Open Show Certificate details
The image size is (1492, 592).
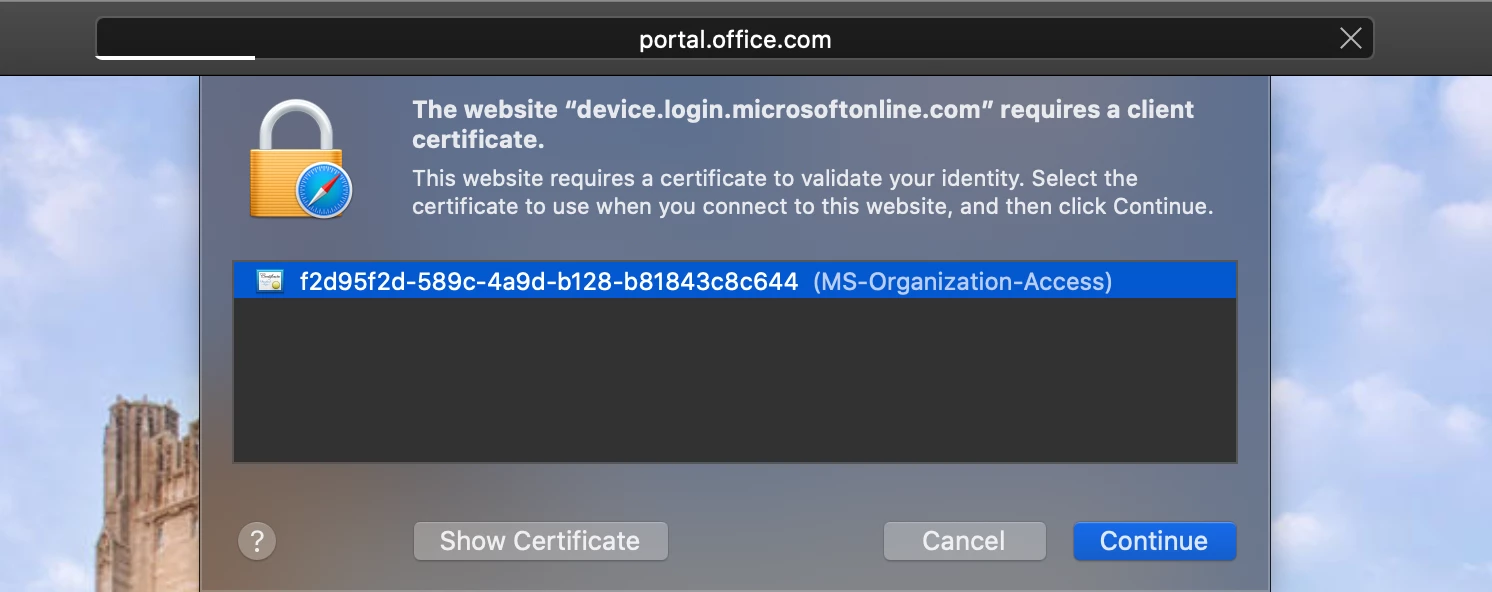(x=540, y=541)
